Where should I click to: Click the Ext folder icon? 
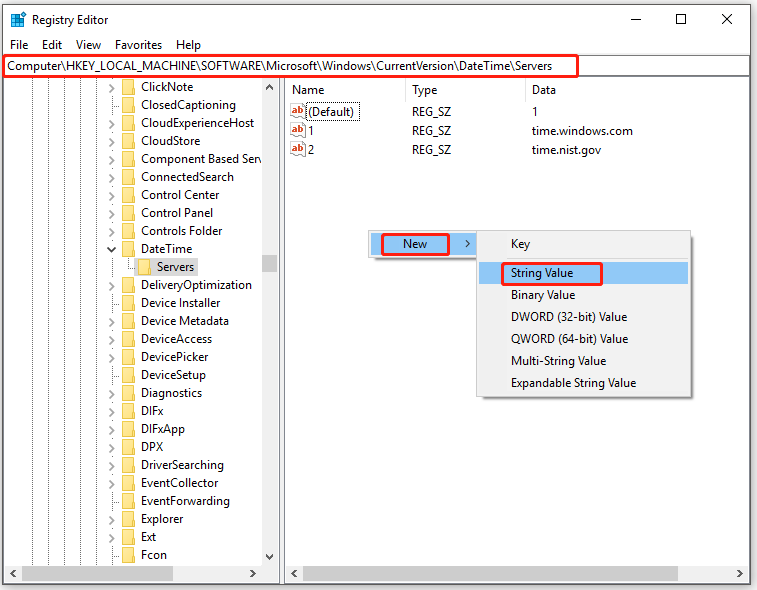click(x=128, y=537)
